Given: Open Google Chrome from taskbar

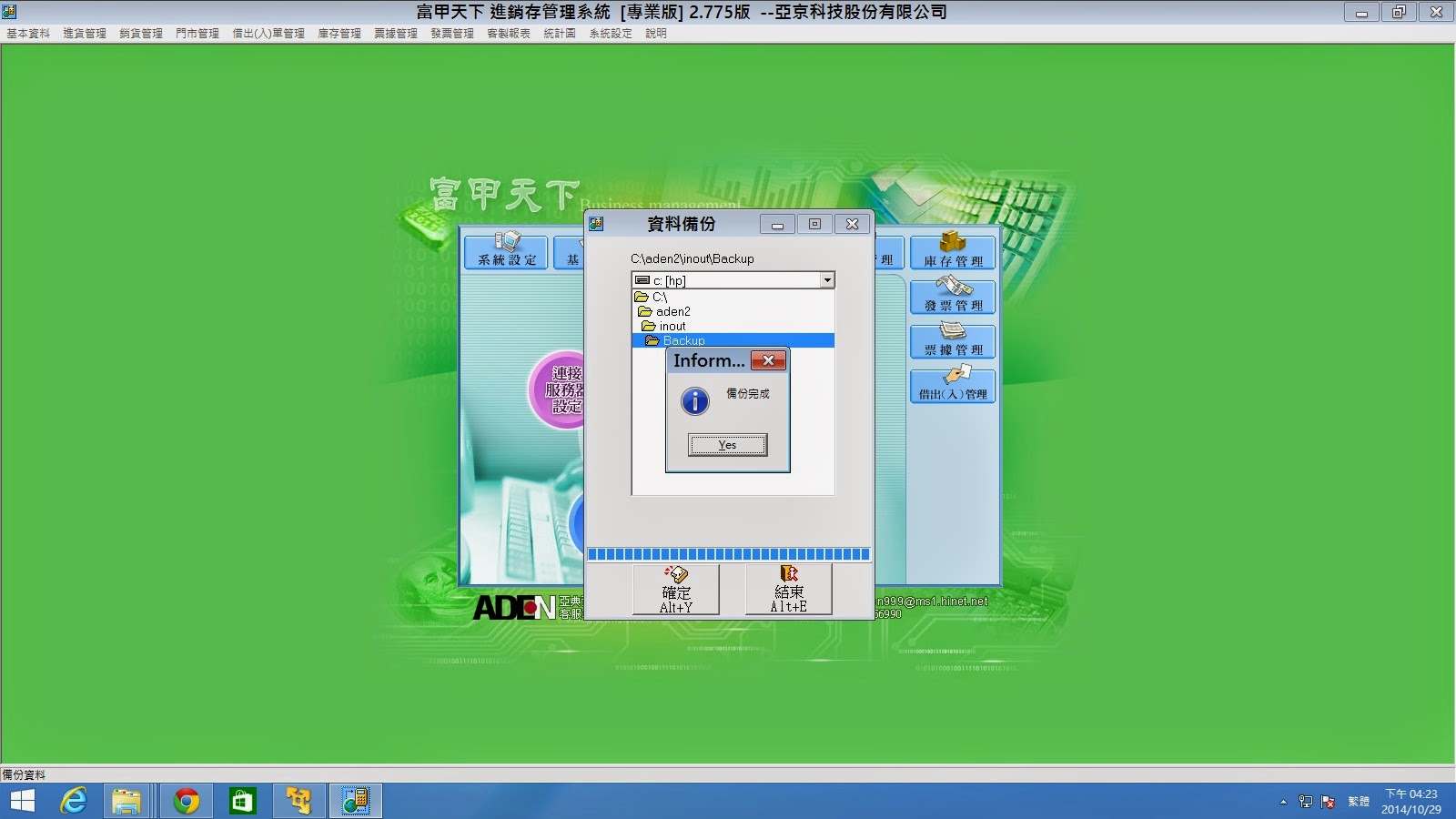Looking at the screenshot, I should [x=187, y=801].
